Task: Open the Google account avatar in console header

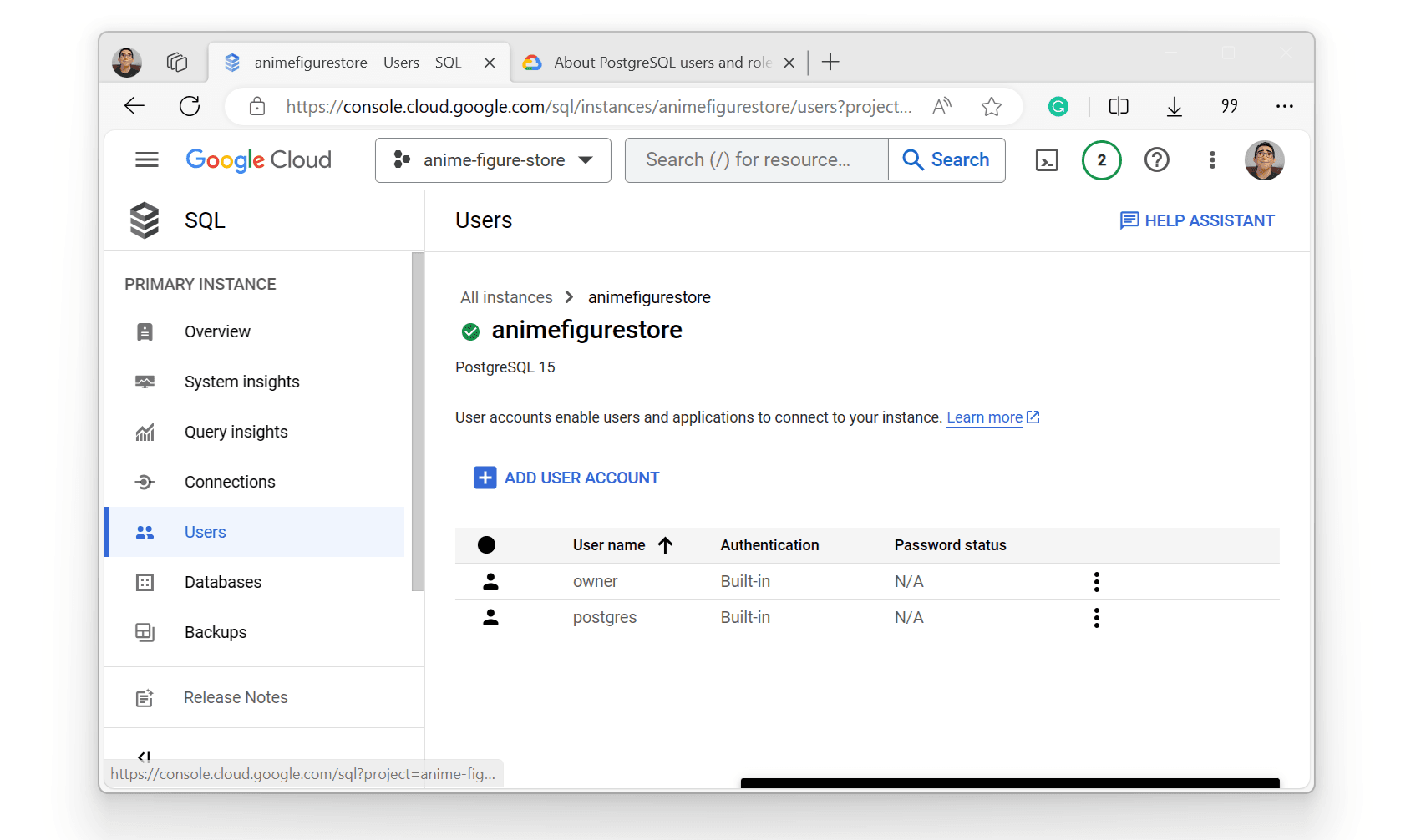Action: point(1265,160)
